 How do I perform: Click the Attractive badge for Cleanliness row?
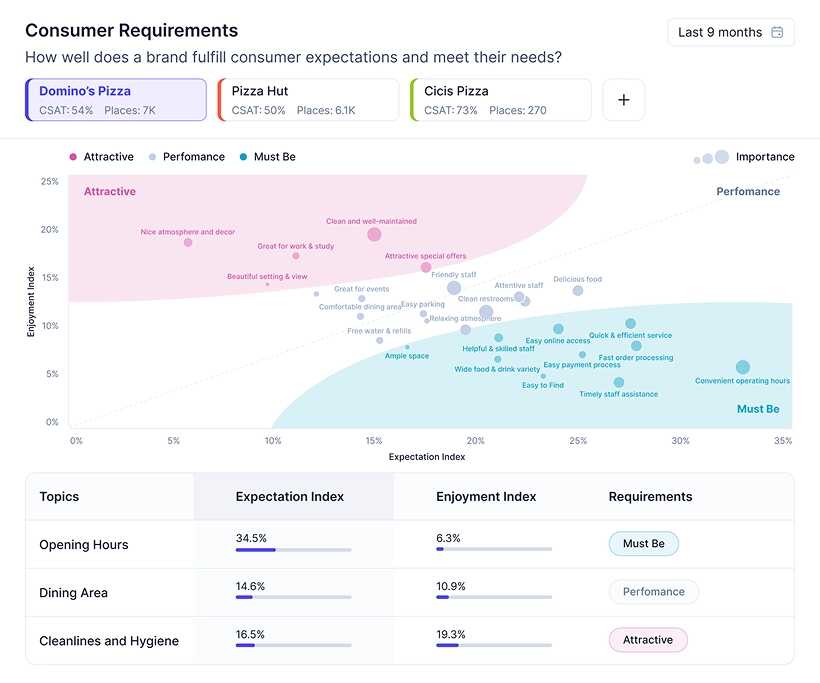[x=647, y=640]
